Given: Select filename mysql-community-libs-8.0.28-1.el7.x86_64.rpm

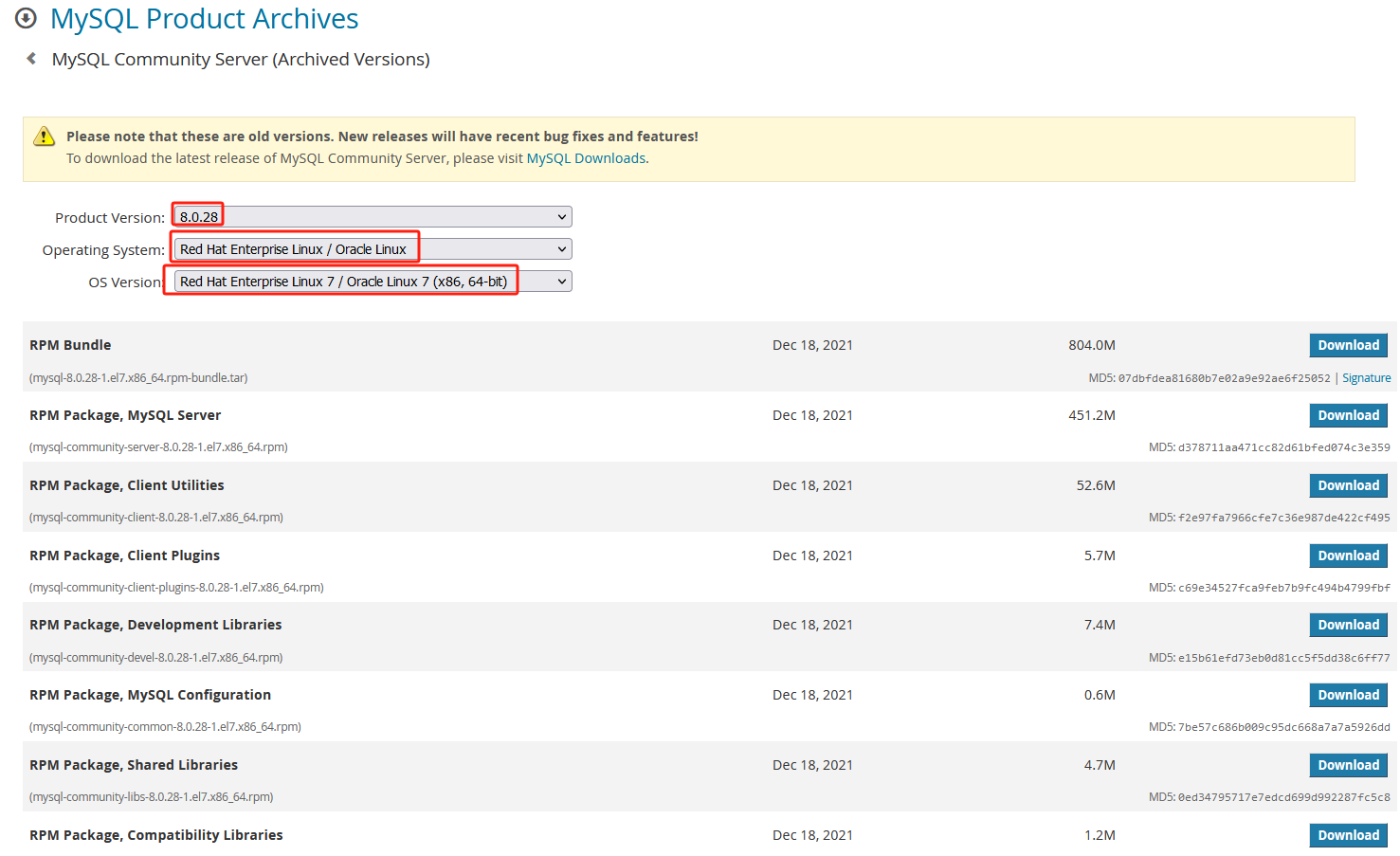Looking at the screenshot, I should point(152,797).
